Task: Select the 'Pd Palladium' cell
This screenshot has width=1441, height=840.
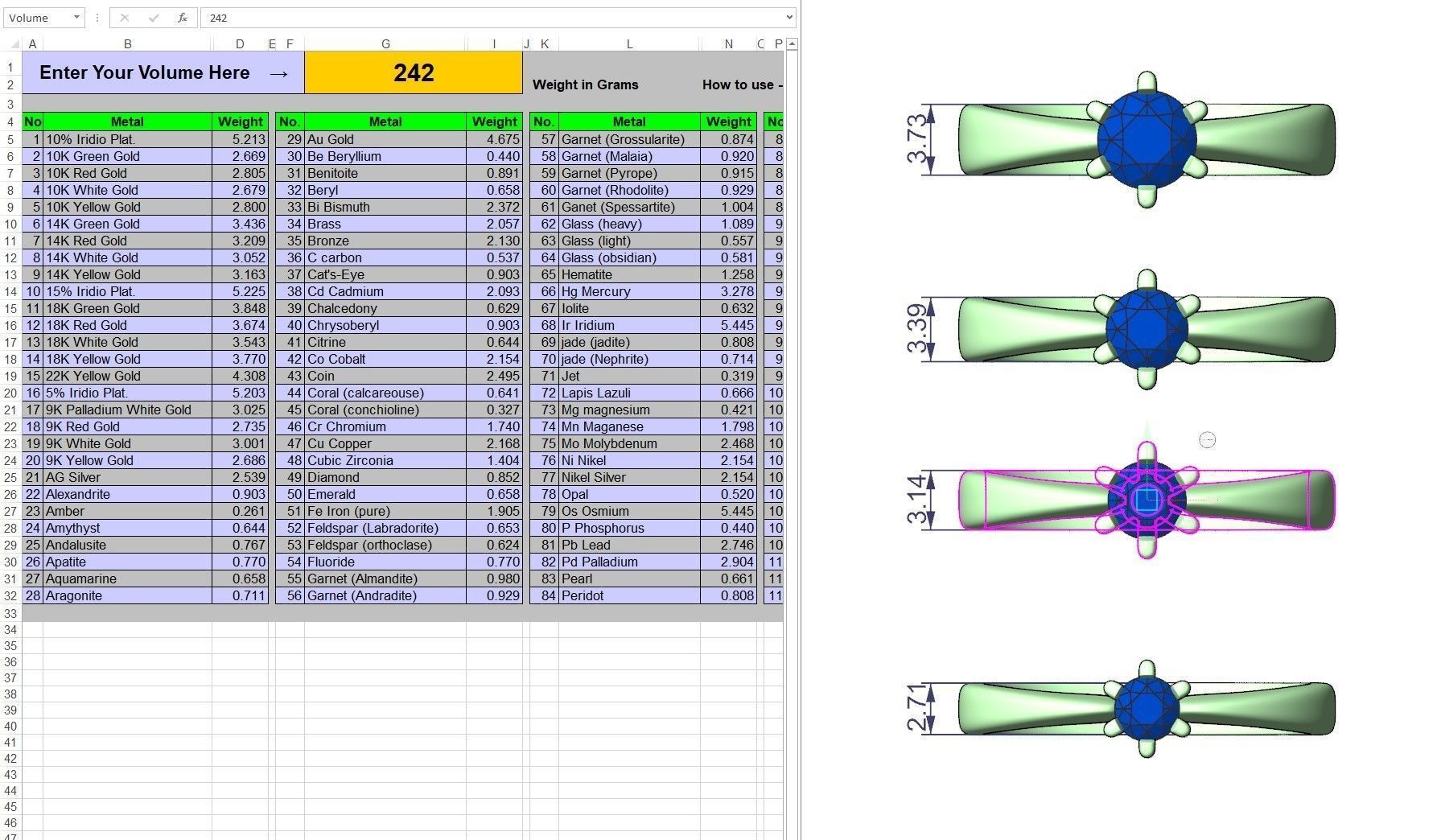Action: tap(629, 562)
